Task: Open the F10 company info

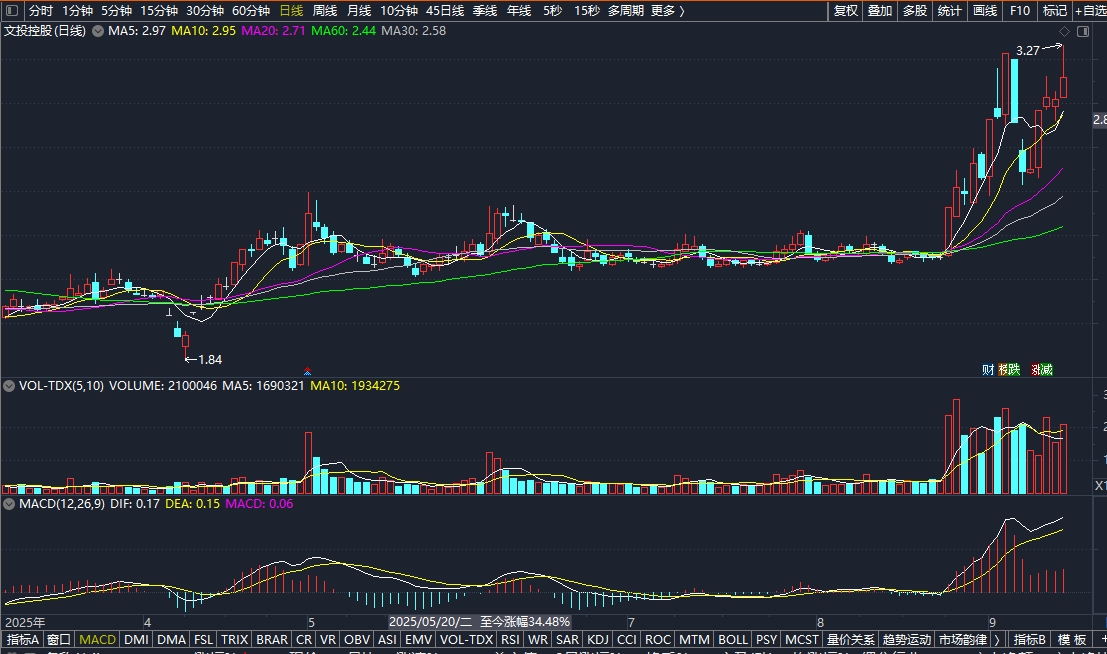Action: 1019,11
